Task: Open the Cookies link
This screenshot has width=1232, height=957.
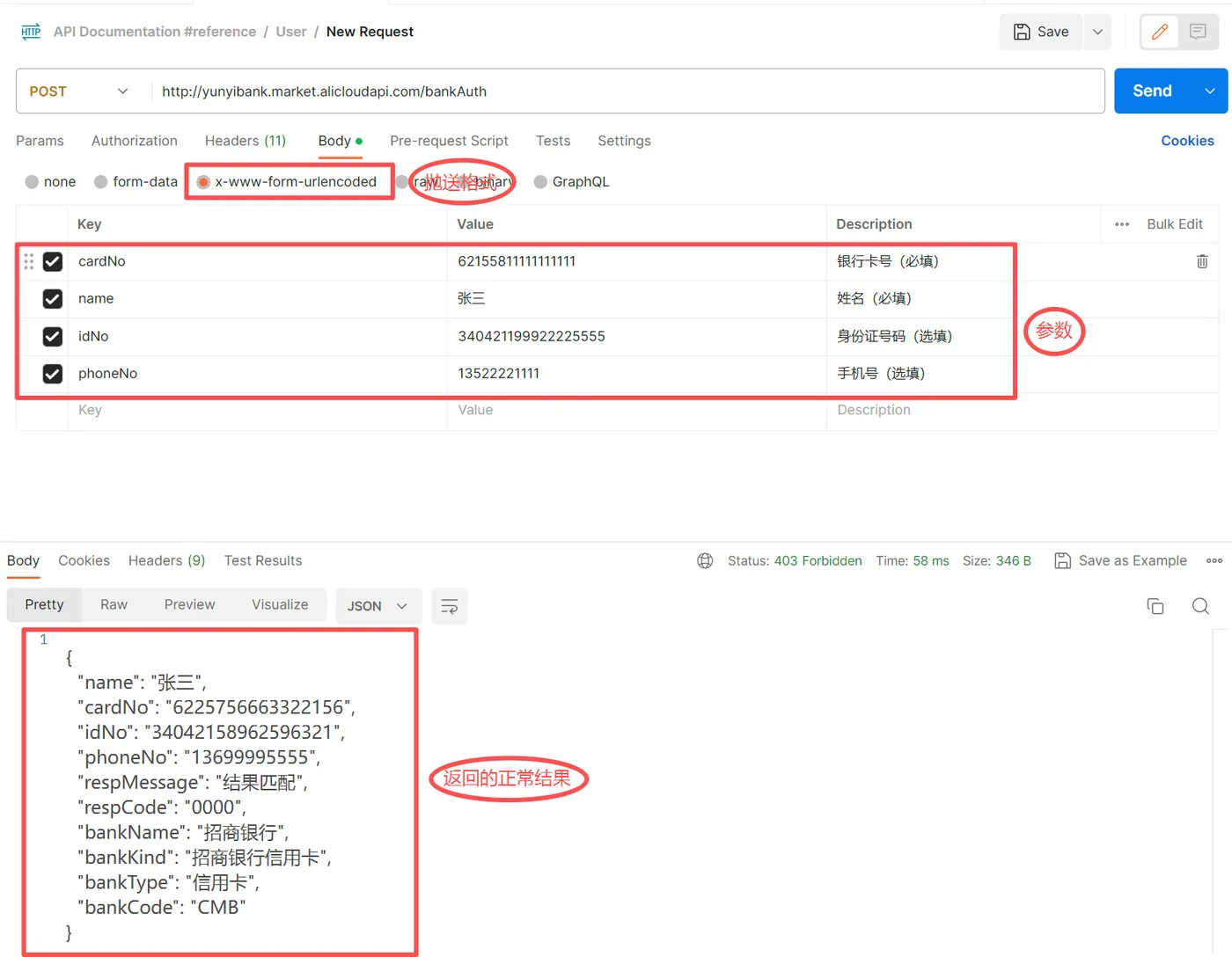Action: 1187,141
